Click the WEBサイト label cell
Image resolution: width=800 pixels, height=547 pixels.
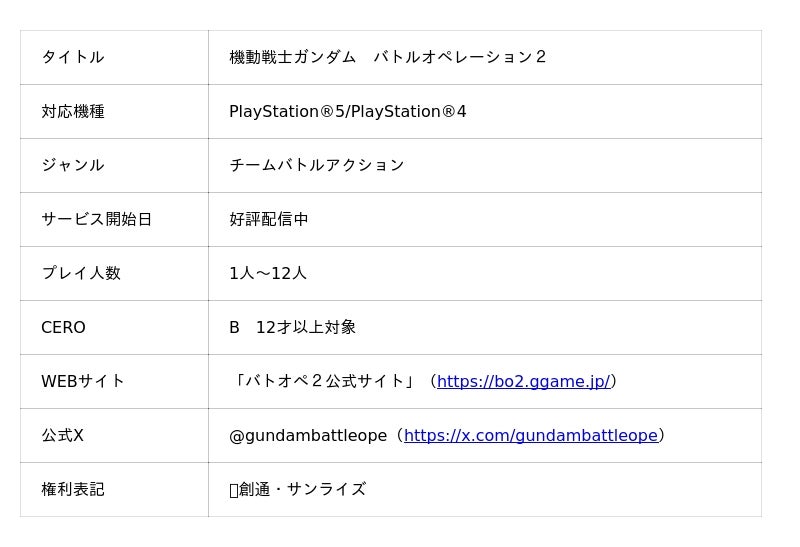pos(83,382)
